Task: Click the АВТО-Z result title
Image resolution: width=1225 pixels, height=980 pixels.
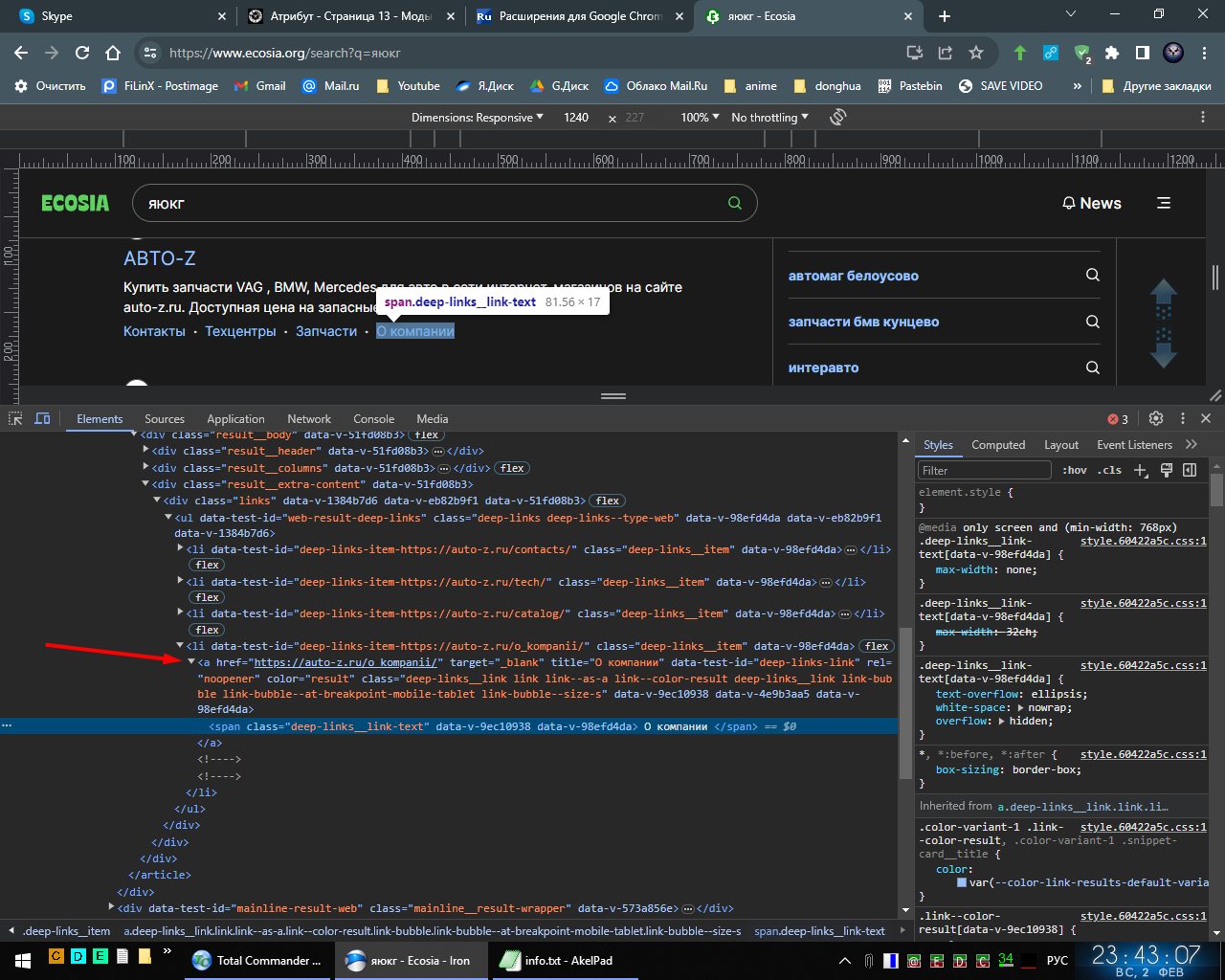Action: point(160,258)
